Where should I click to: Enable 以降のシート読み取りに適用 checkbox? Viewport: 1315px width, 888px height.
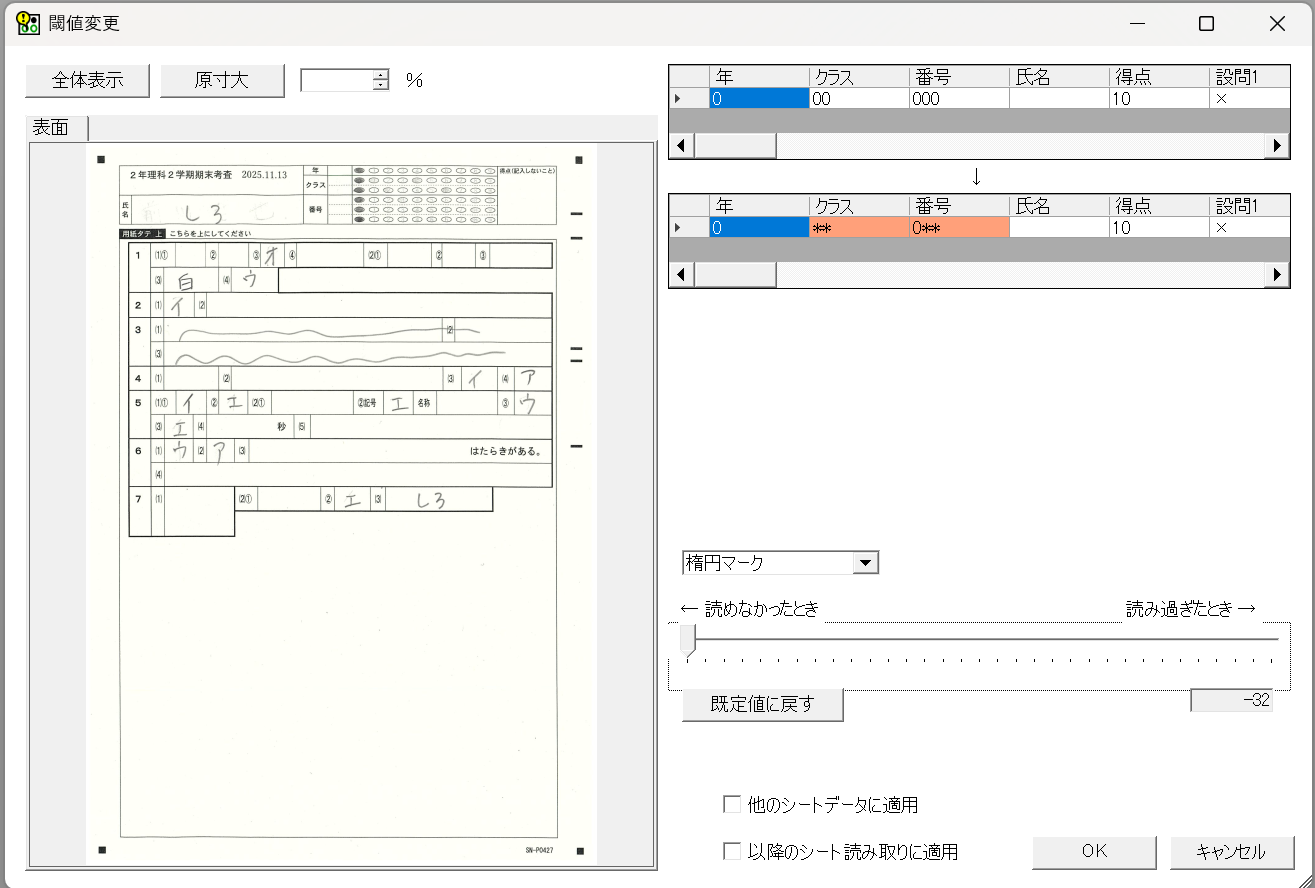point(732,852)
